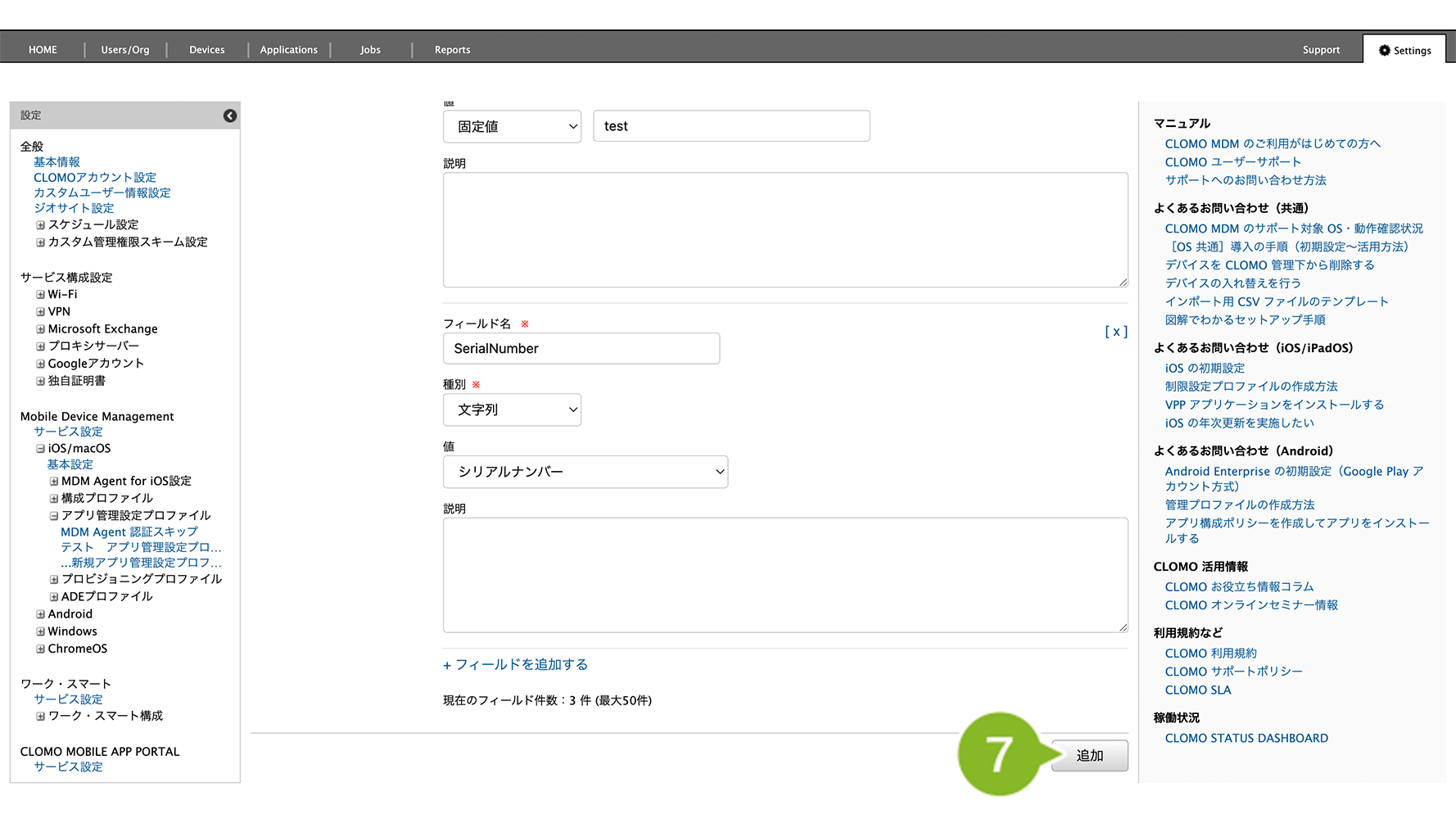1456x819 pixels.
Task: Click + フィールドを追加する link
Action: (515, 665)
